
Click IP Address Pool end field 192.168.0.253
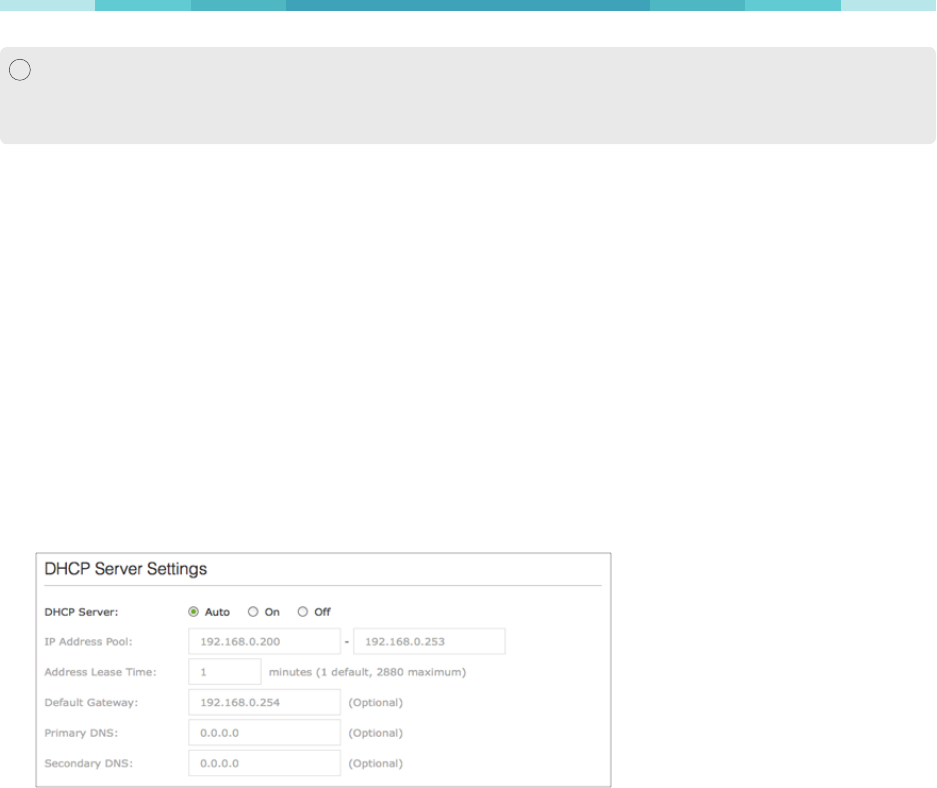tap(429, 642)
